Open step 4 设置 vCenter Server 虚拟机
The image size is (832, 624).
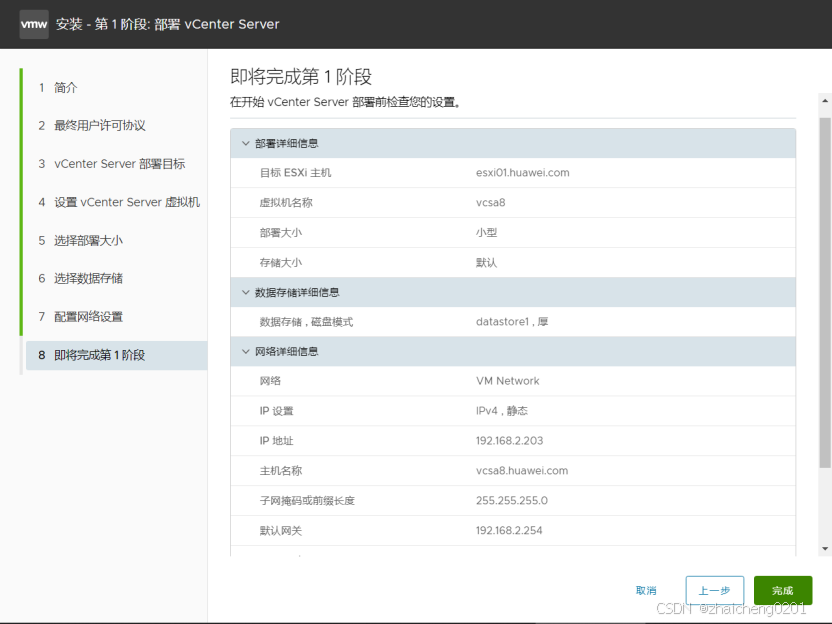coord(119,202)
